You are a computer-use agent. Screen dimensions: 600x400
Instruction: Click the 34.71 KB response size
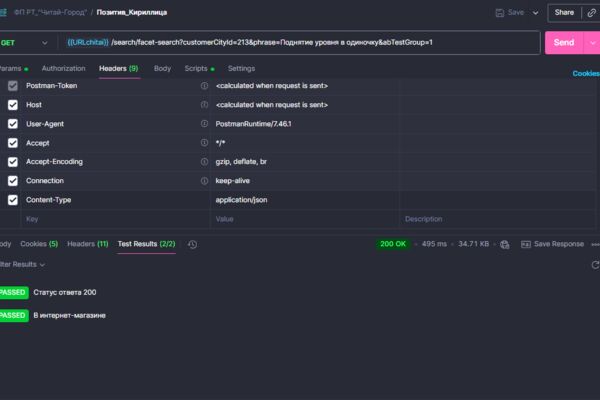click(473, 244)
